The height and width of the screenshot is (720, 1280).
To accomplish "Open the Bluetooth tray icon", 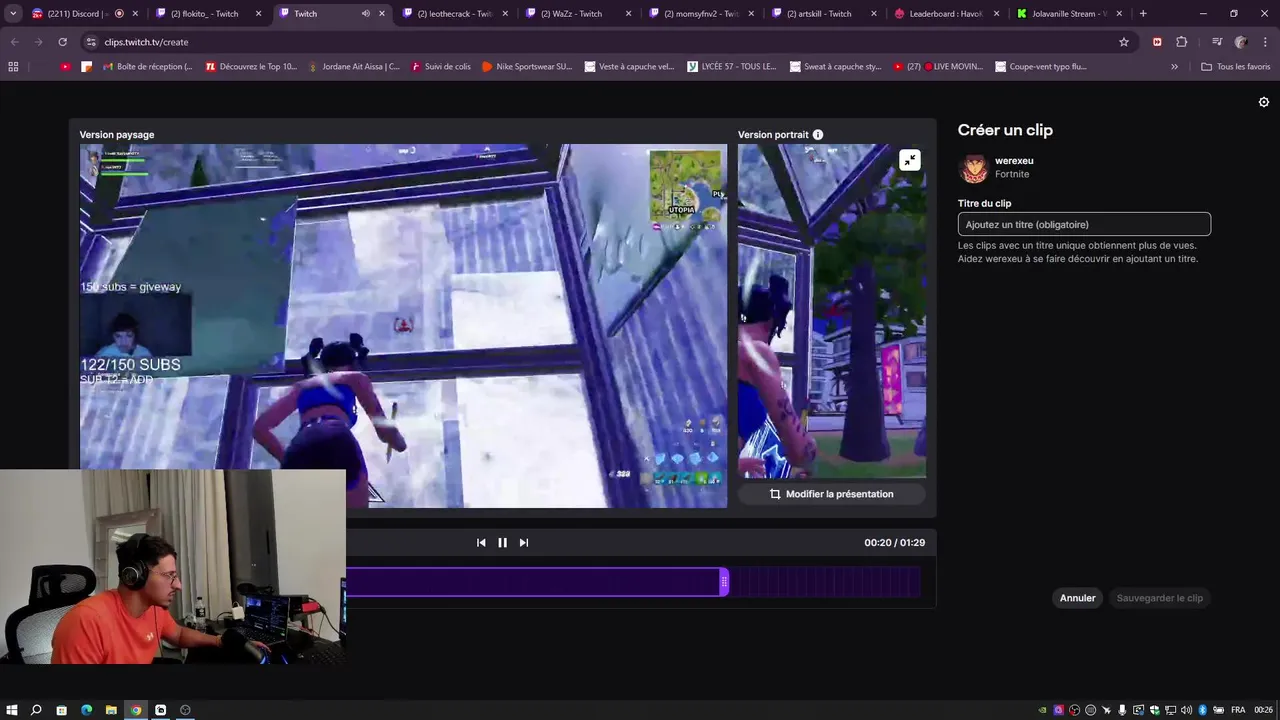I will pos(1202,710).
